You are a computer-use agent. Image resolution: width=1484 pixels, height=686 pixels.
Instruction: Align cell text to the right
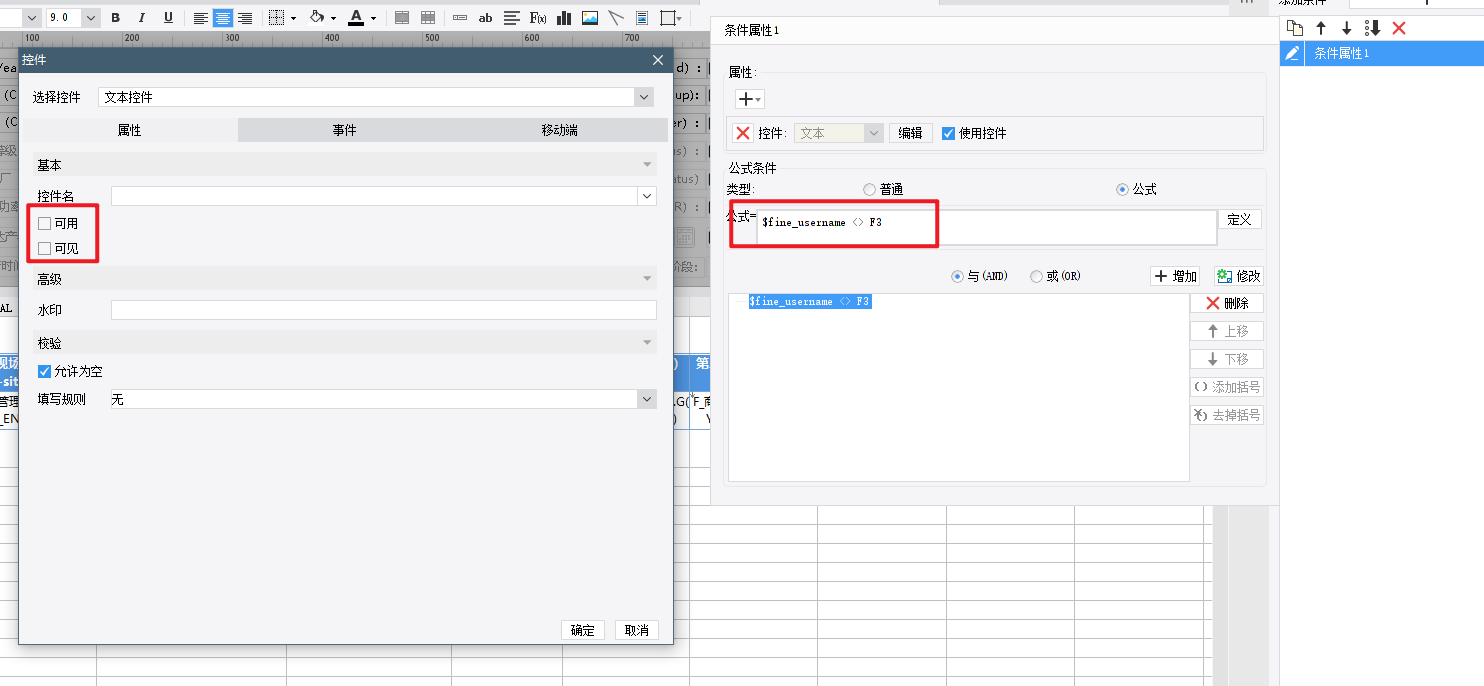coord(245,18)
